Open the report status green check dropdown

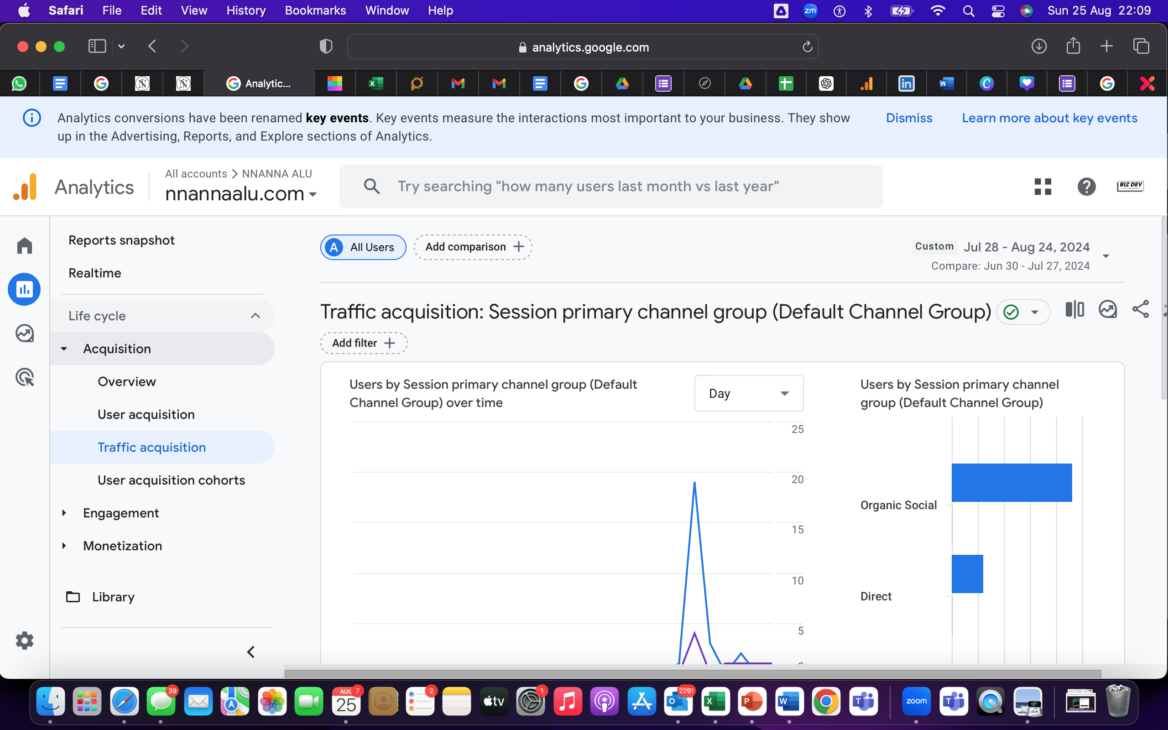click(1022, 312)
